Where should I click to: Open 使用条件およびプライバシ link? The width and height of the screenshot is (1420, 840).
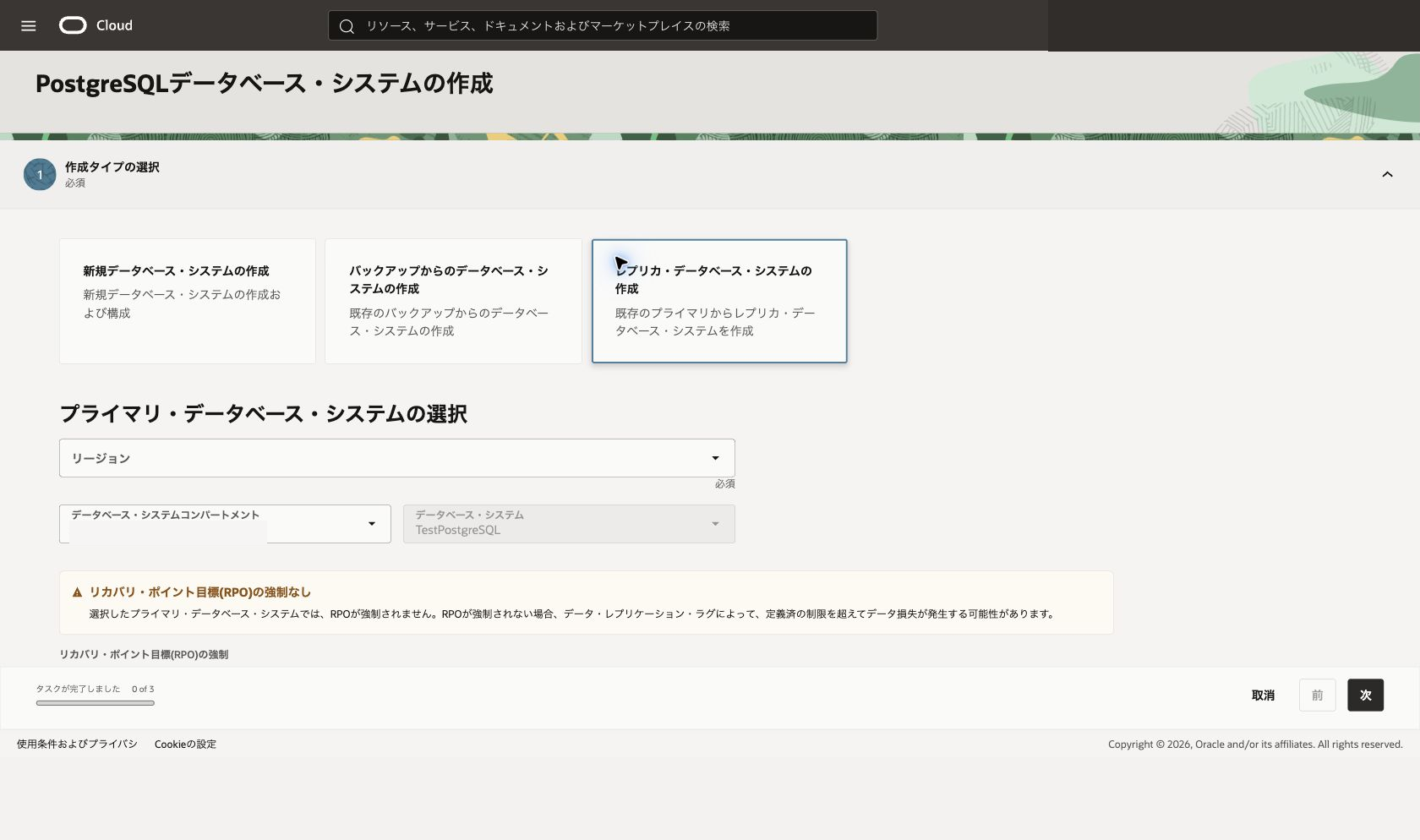point(77,745)
